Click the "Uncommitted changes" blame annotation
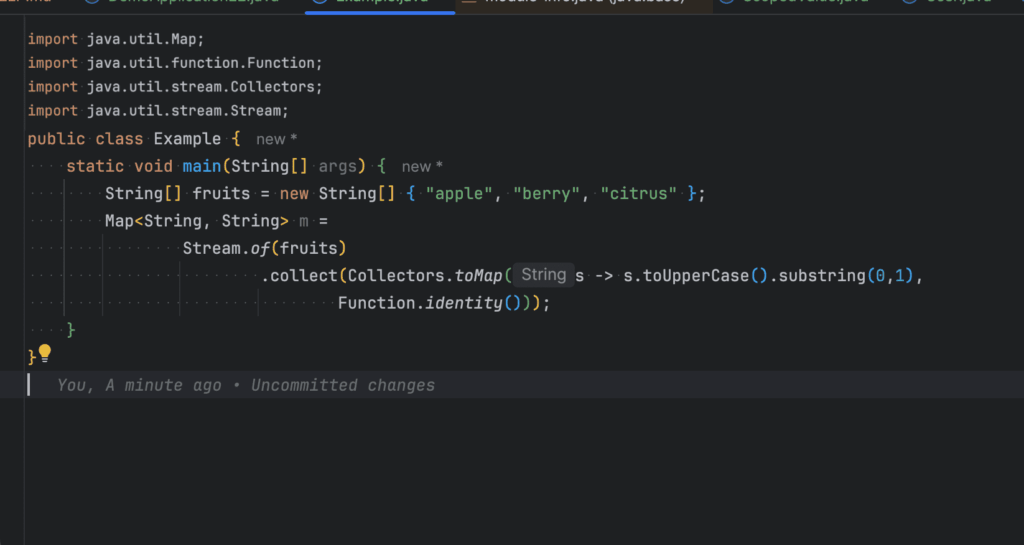The width and height of the screenshot is (1024, 545). (x=342, y=385)
